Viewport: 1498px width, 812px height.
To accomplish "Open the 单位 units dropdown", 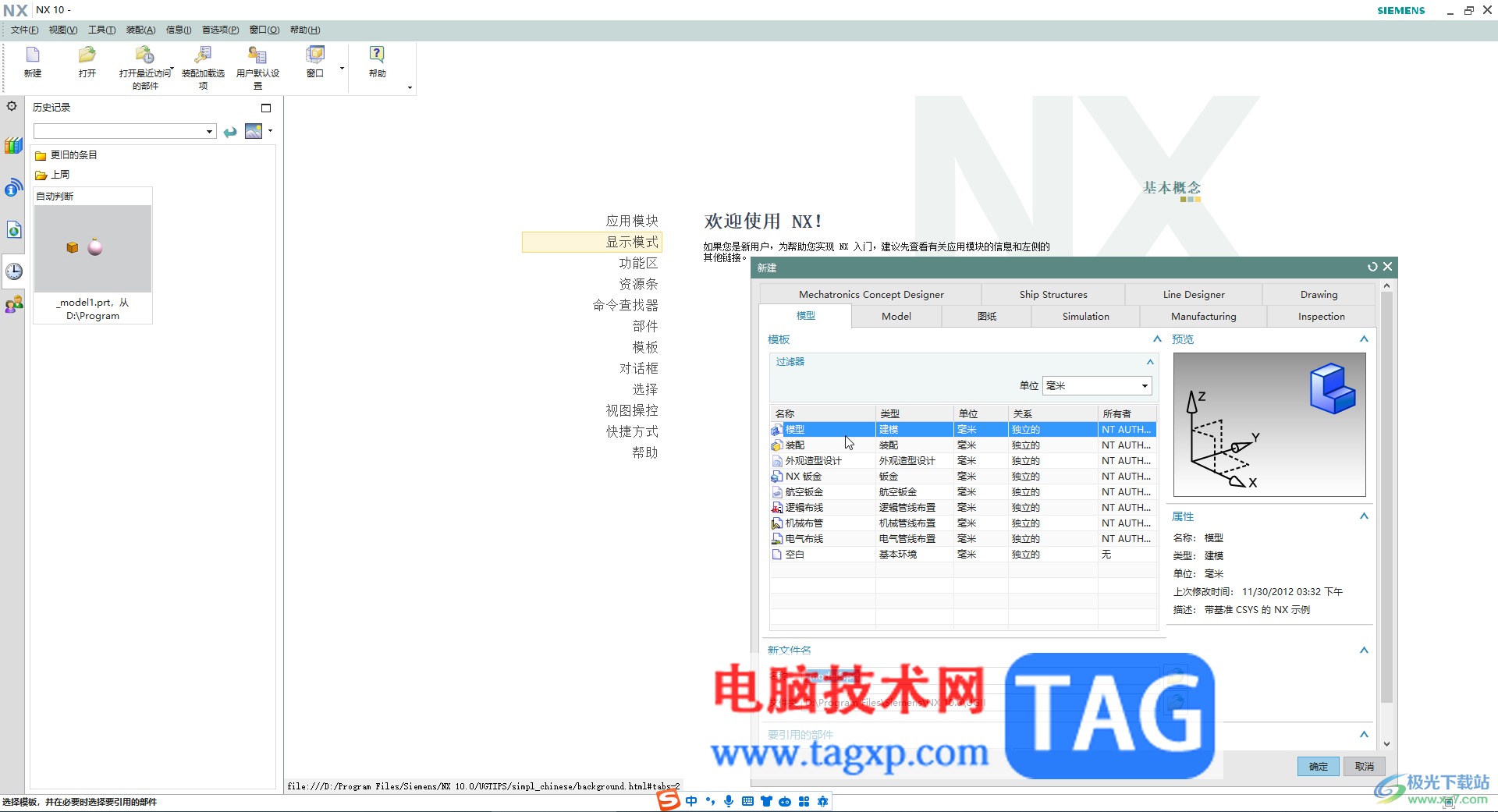I will click(x=1097, y=385).
